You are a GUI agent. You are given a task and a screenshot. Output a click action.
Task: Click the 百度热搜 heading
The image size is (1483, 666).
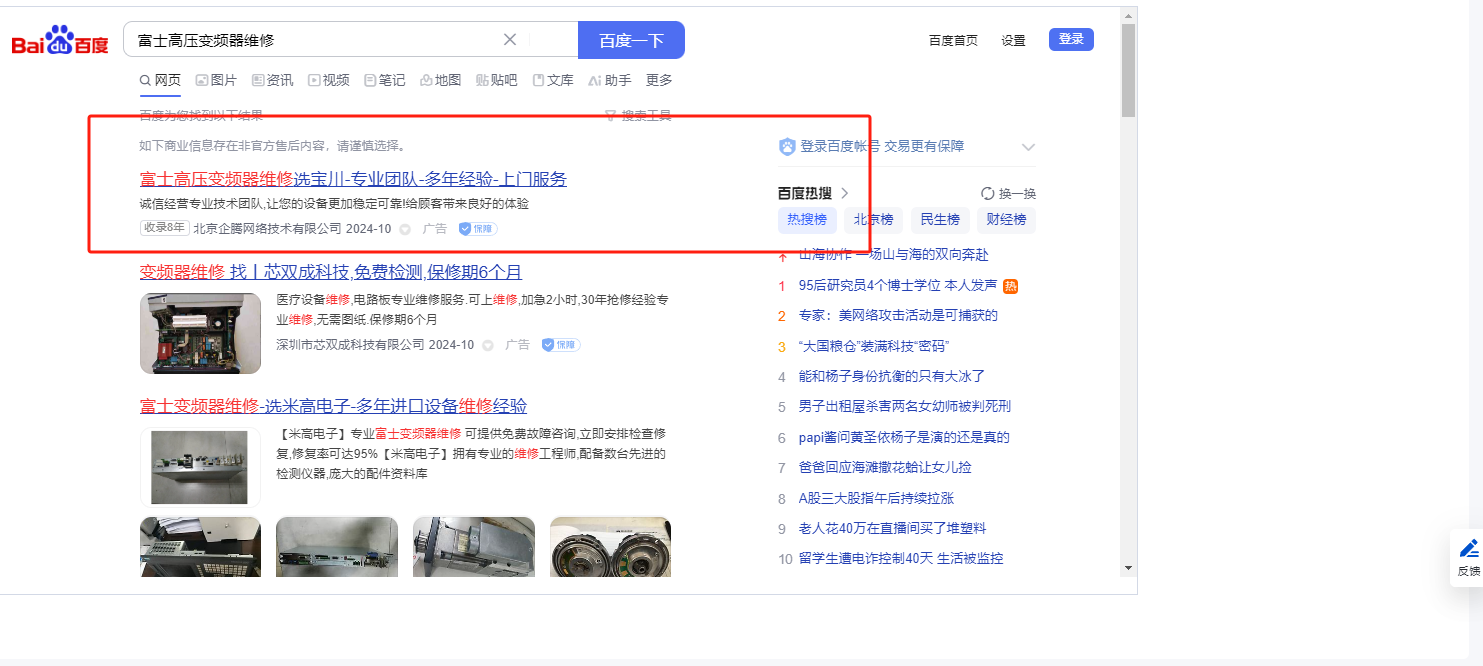coord(805,194)
